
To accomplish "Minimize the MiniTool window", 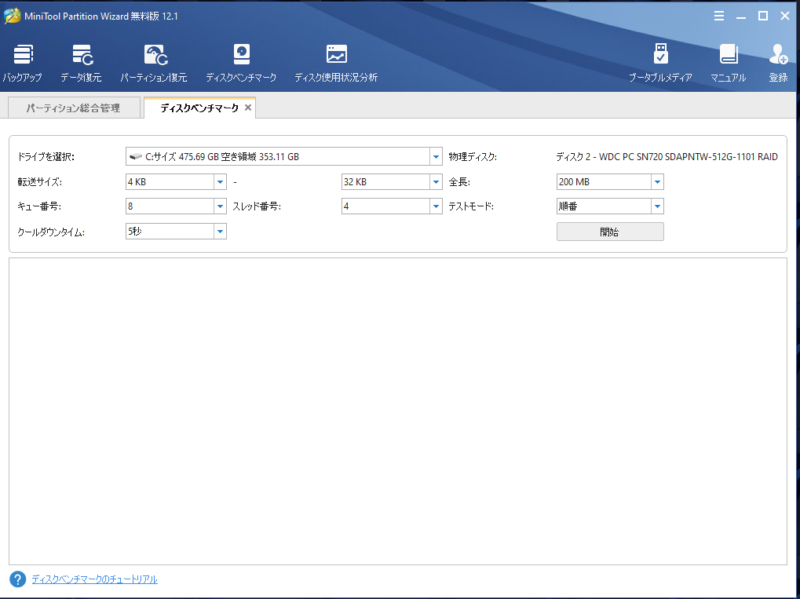I will click(x=741, y=16).
